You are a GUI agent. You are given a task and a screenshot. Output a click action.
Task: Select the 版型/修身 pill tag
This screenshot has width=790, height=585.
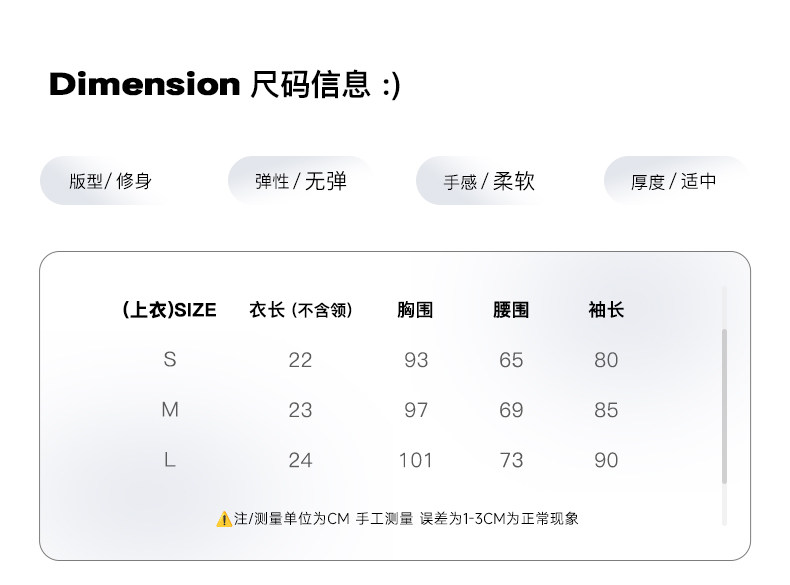[110, 181]
